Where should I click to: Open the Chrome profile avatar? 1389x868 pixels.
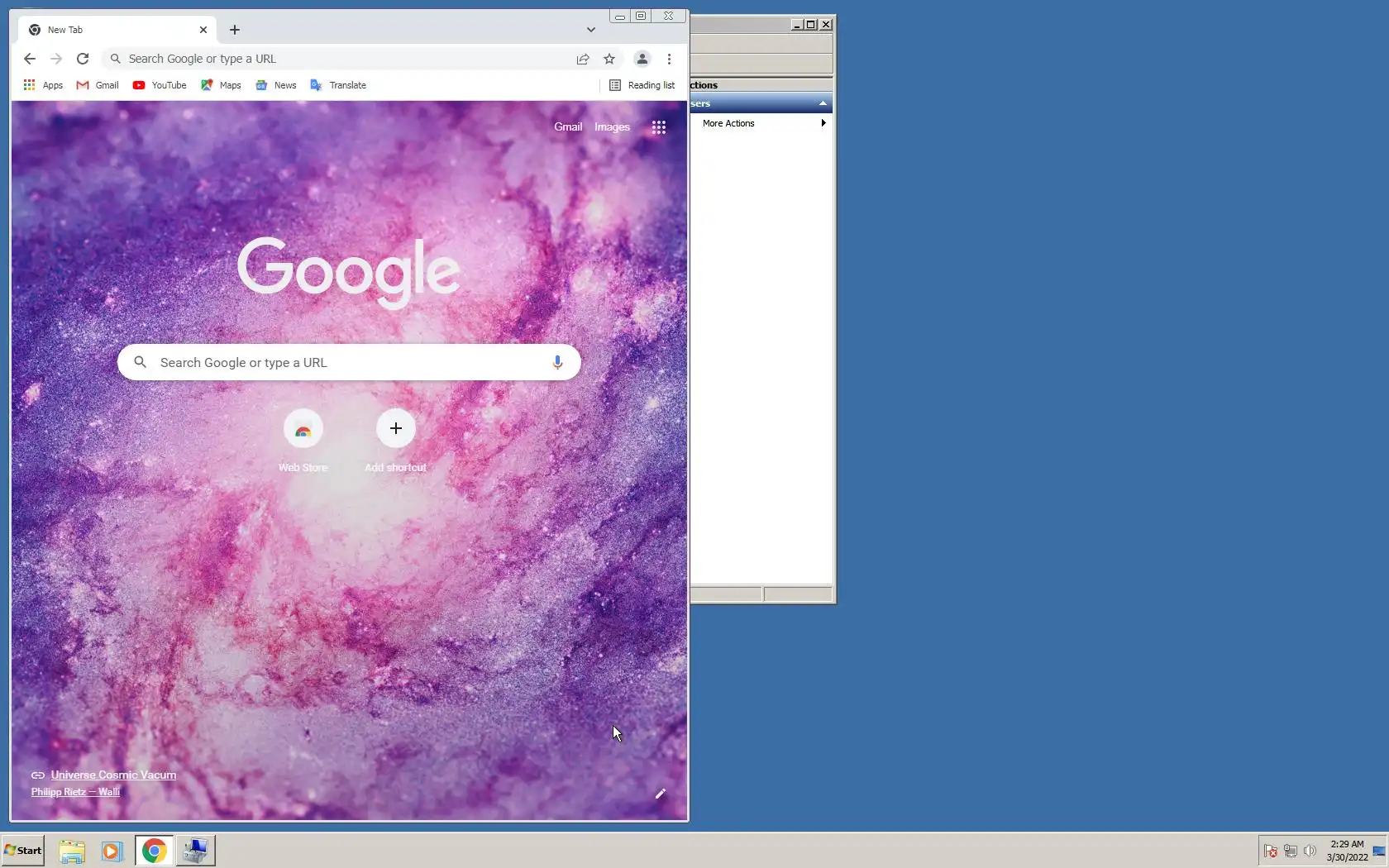tap(642, 59)
